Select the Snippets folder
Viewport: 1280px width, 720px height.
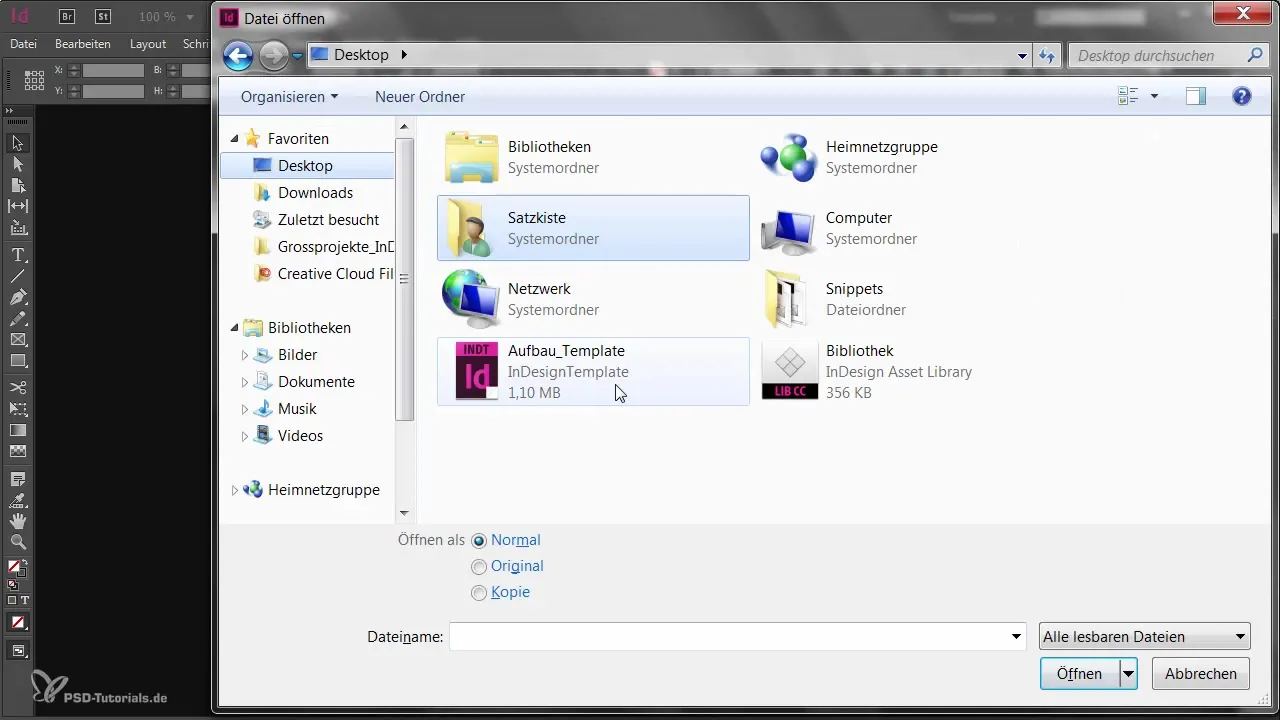point(910,299)
